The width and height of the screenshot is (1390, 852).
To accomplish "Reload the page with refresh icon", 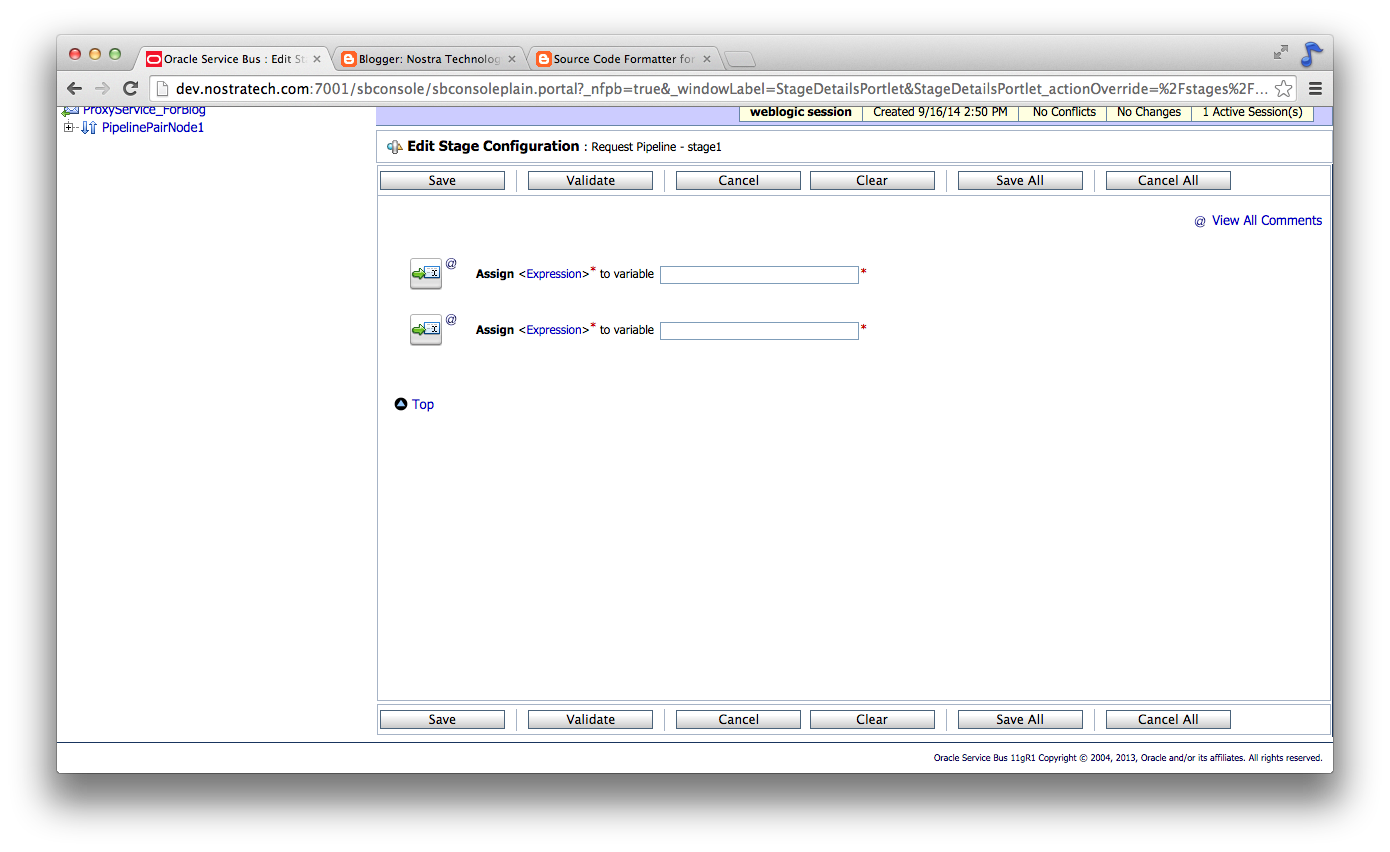I will (x=130, y=88).
